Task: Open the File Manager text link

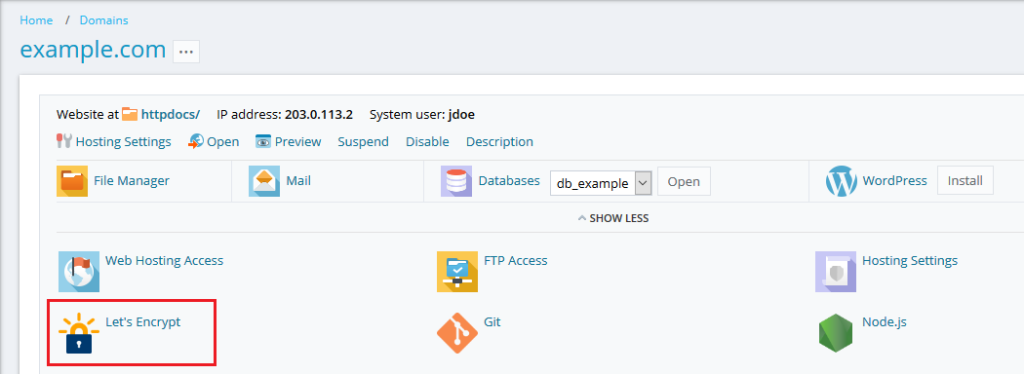Action: (x=131, y=181)
